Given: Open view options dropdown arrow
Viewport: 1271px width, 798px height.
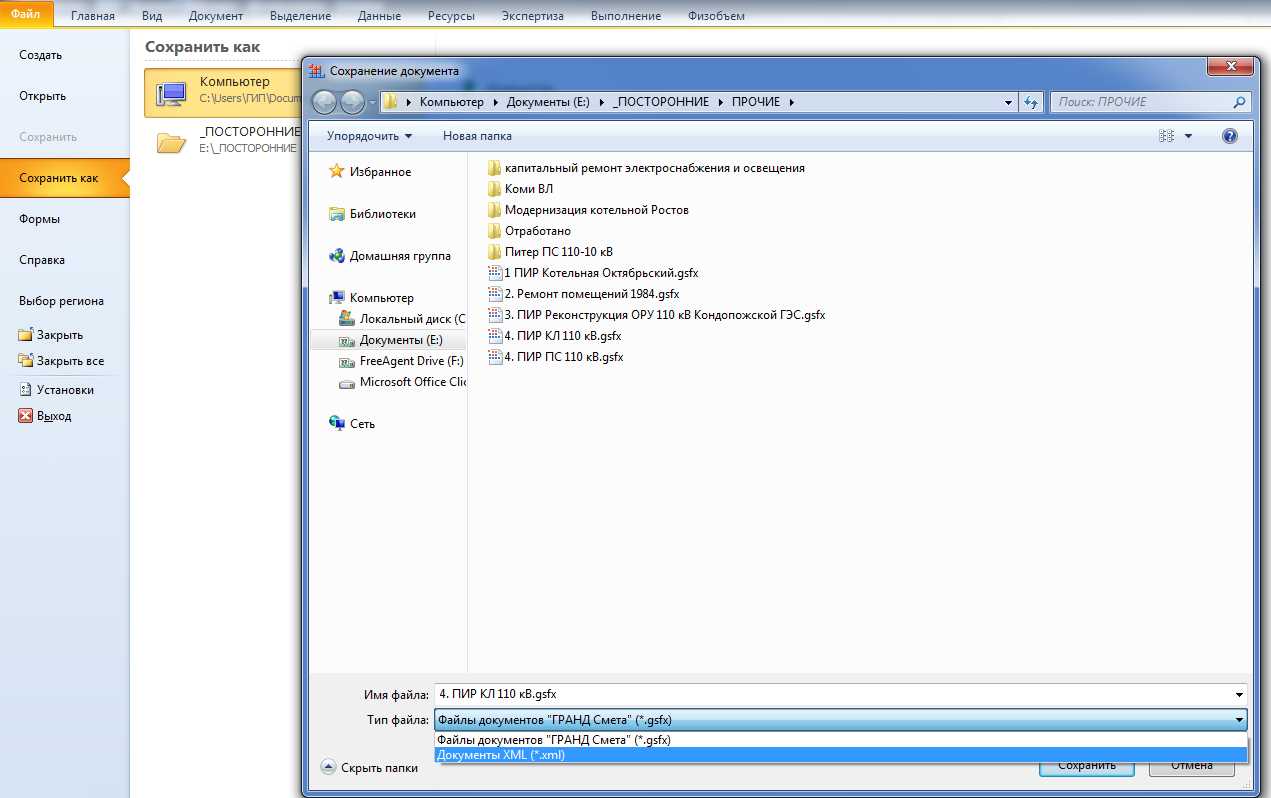Looking at the screenshot, I should (x=1188, y=136).
